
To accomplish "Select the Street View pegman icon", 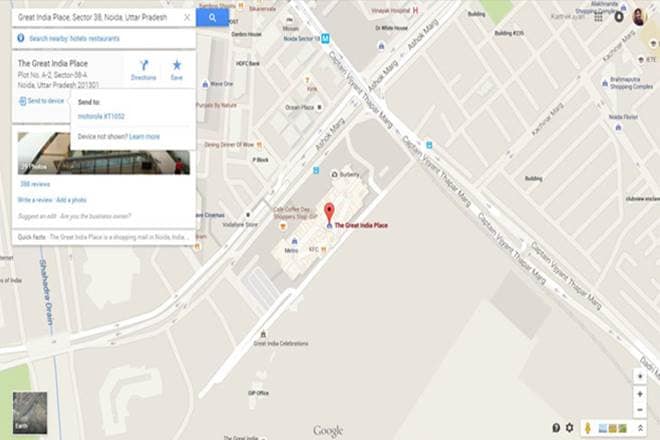I will pos(588,428).
